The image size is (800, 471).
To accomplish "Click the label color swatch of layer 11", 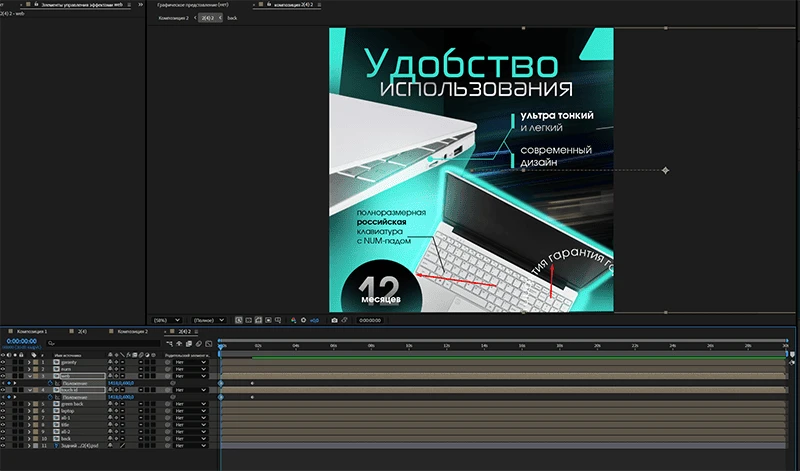I will point(35,445).
